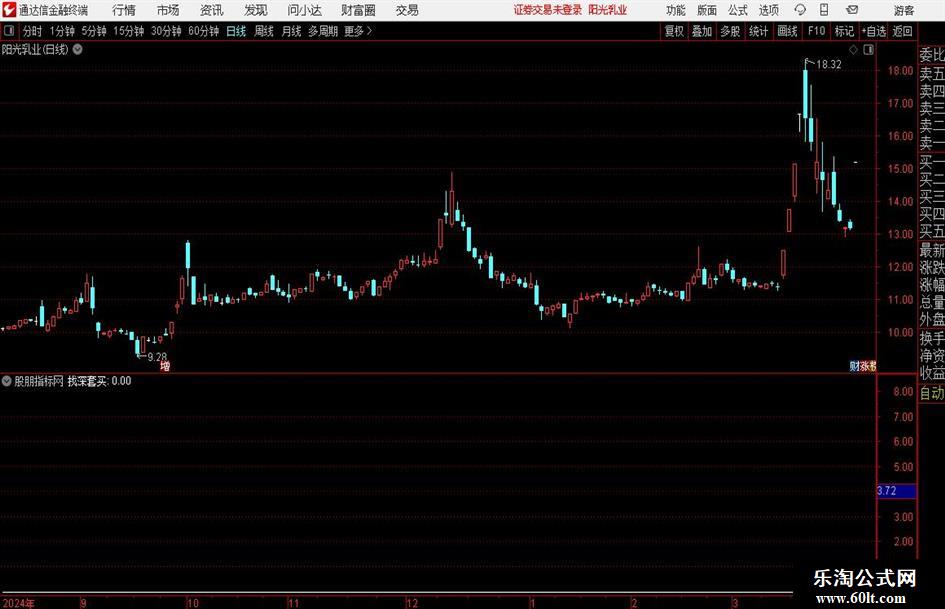Open the 多周期 multi-period view

323,31
